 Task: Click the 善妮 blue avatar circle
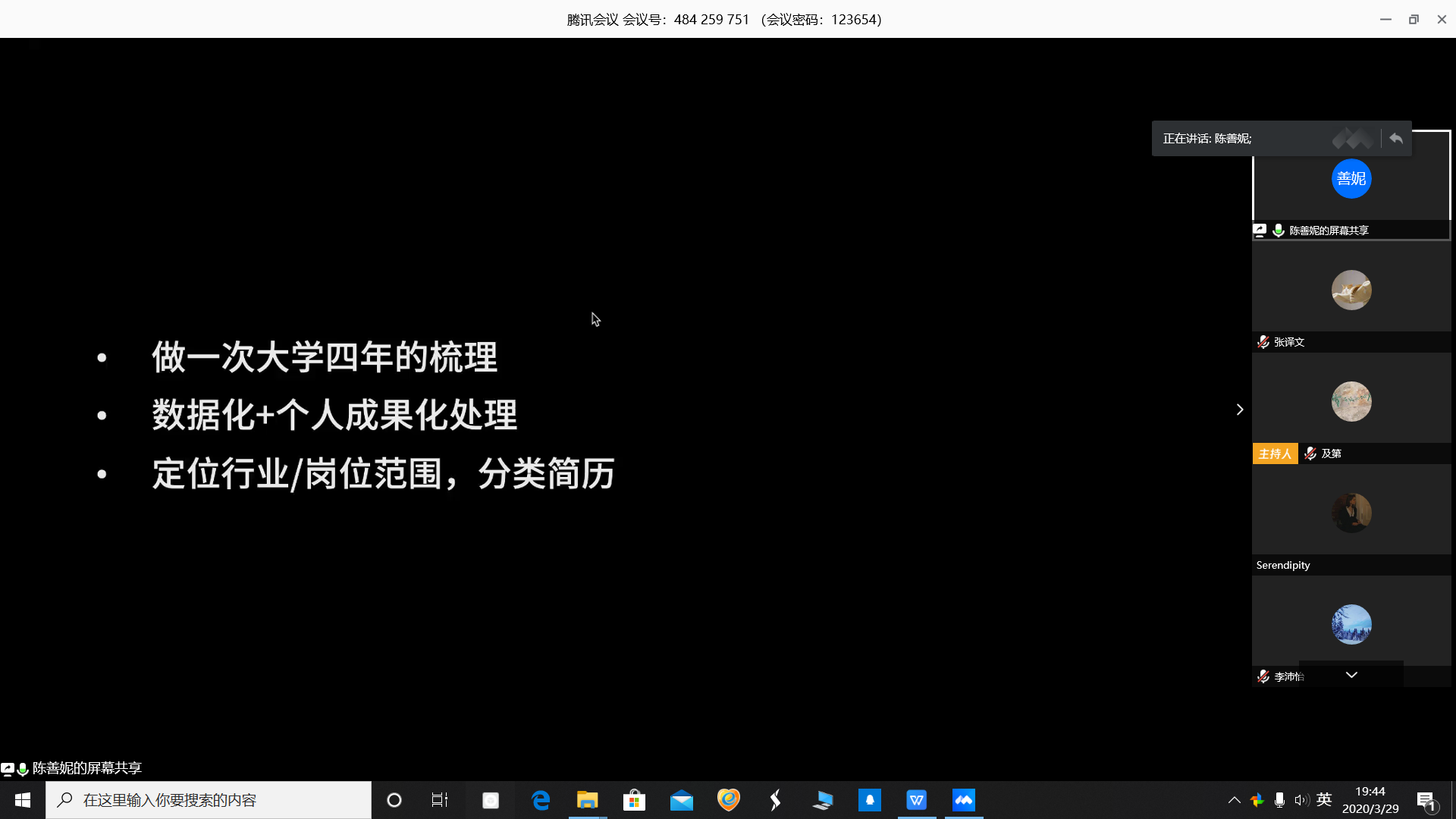pos(1351,179)
